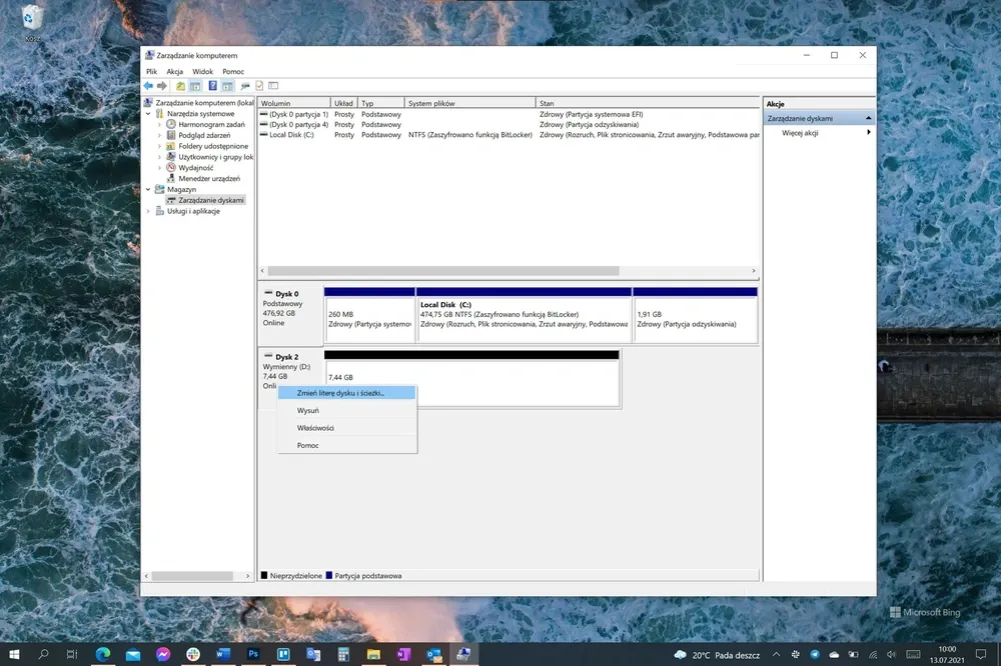Open Menedżer urządzeń in the tree
Image resolution: width=1001 pixels, height=666 pixels.
208,178
